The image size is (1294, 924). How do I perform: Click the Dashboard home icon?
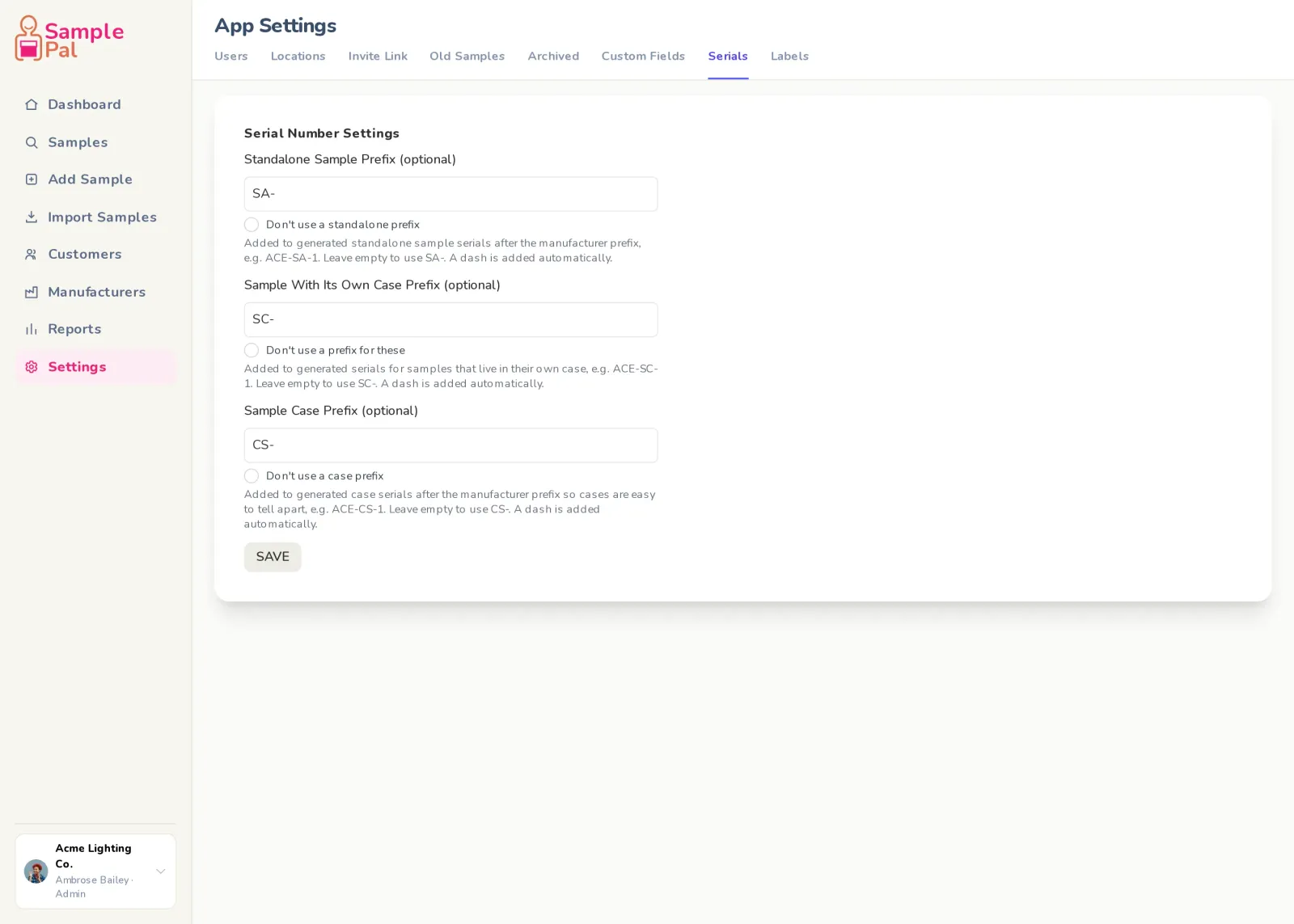click(32, 104)
